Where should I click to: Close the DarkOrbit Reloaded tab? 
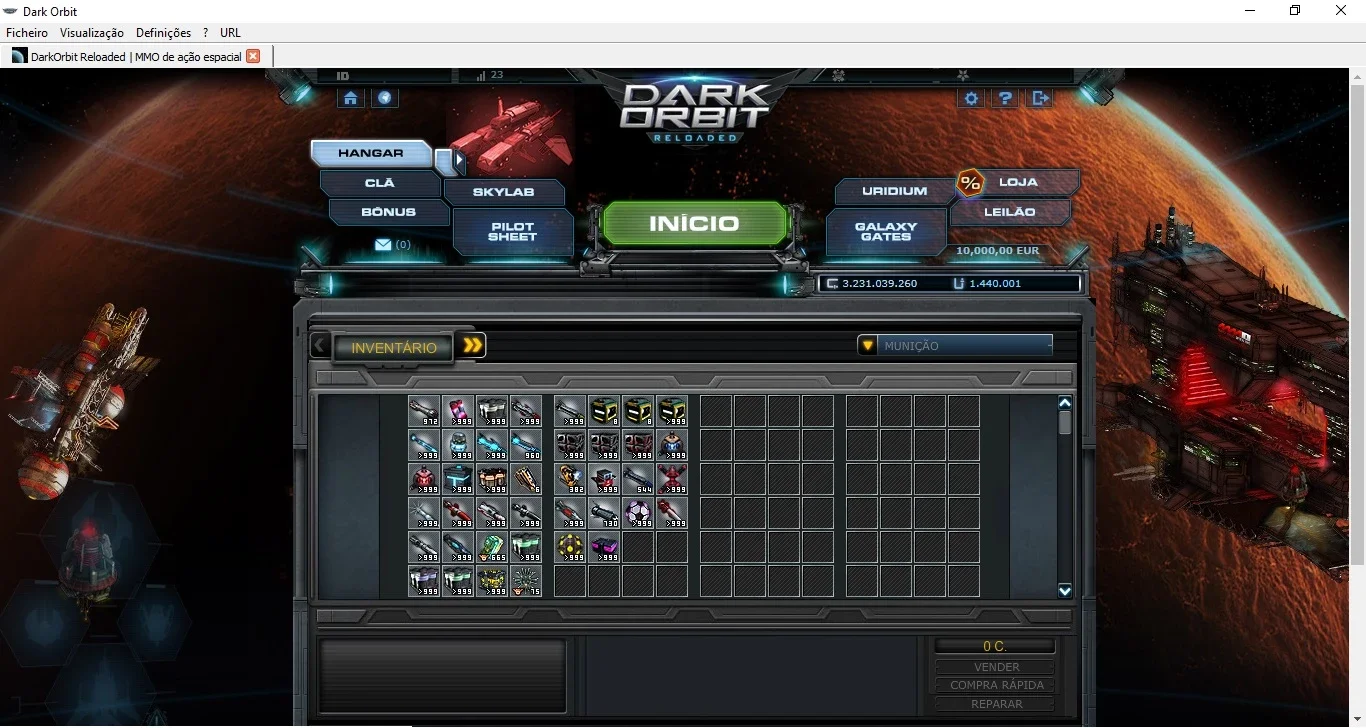tap(253, 56)
